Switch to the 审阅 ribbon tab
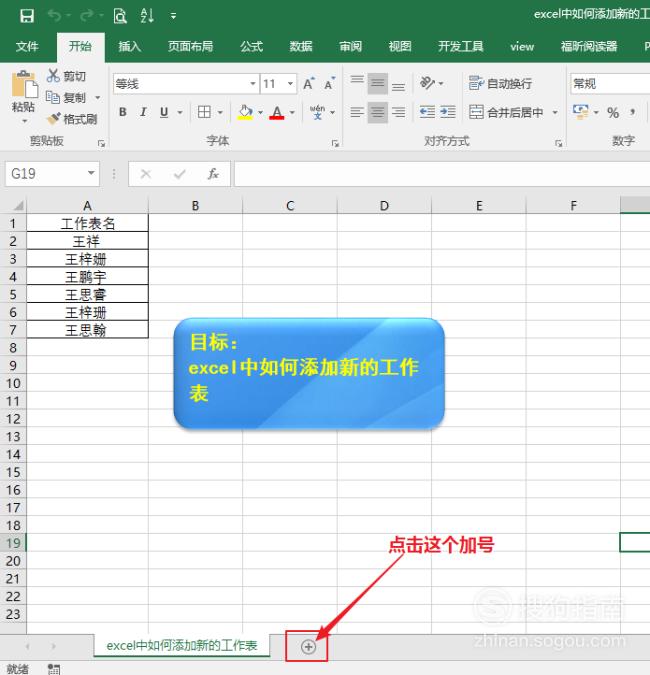Screen dimensions: 650x675 [x=350, y=46]
